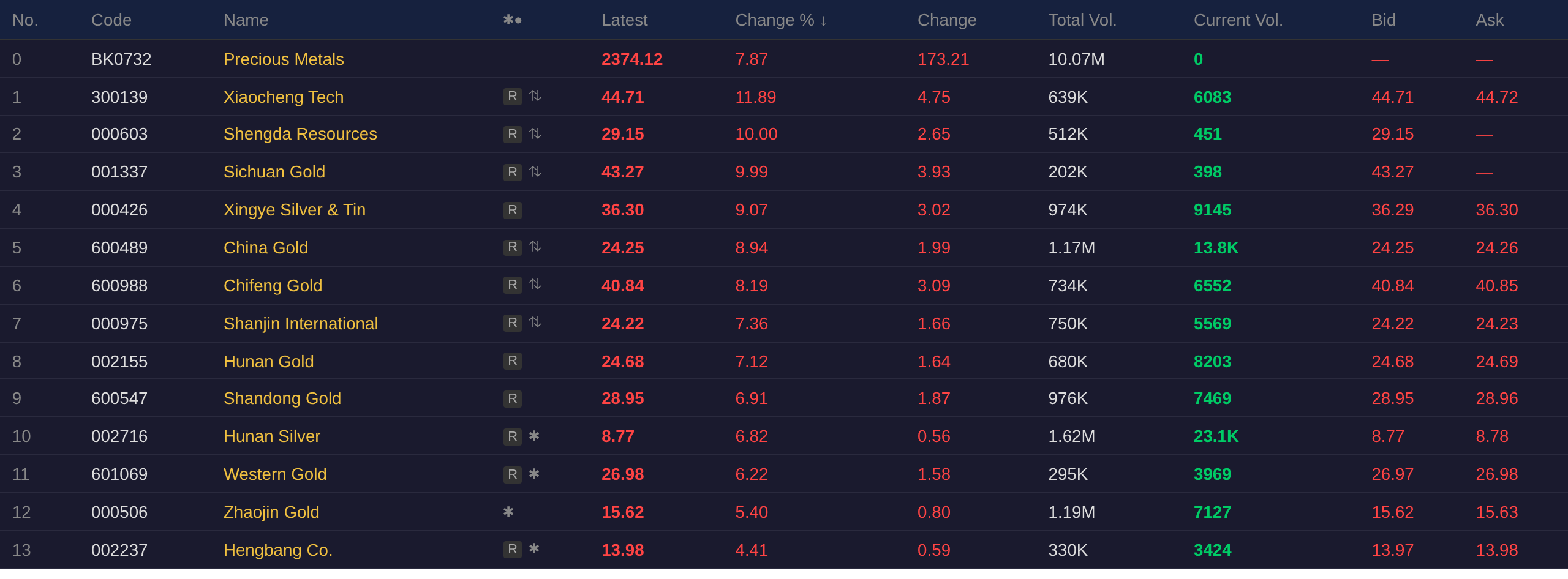This screenshot has width=1568, height=579.
Task: Click the R badge for Shandong Gold
Action: pos(512,398)
